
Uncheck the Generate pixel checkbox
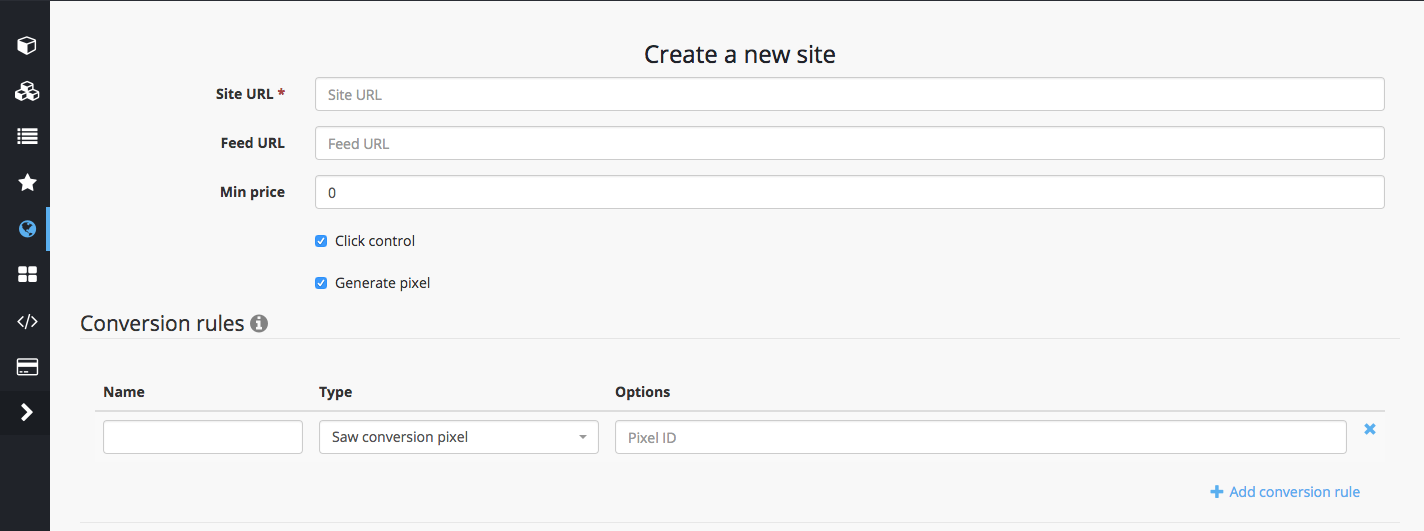click(321, 283)
